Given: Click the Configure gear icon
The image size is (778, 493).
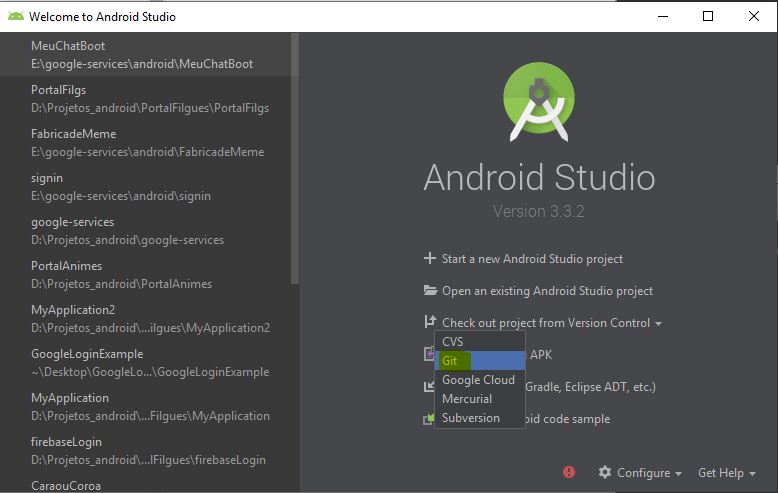Looking at the screenshot, I should (604, 472).
